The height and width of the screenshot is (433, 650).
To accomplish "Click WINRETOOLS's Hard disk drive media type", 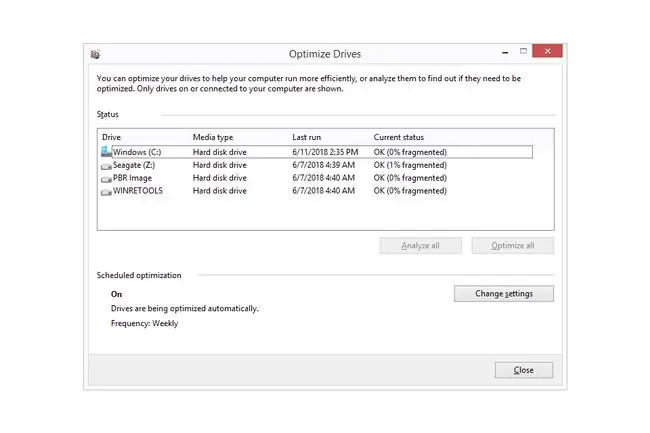I will tap(220, 191).
